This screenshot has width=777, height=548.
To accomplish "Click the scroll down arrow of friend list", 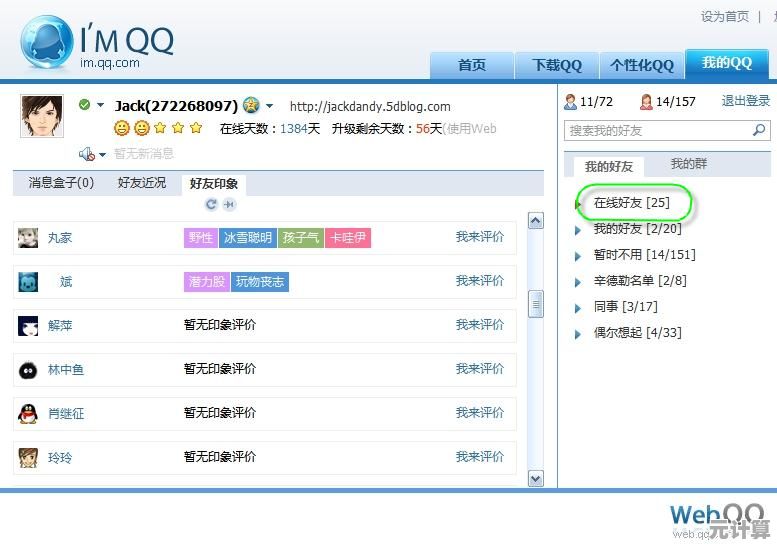I will pyautogui.click(x=535, y=479).
